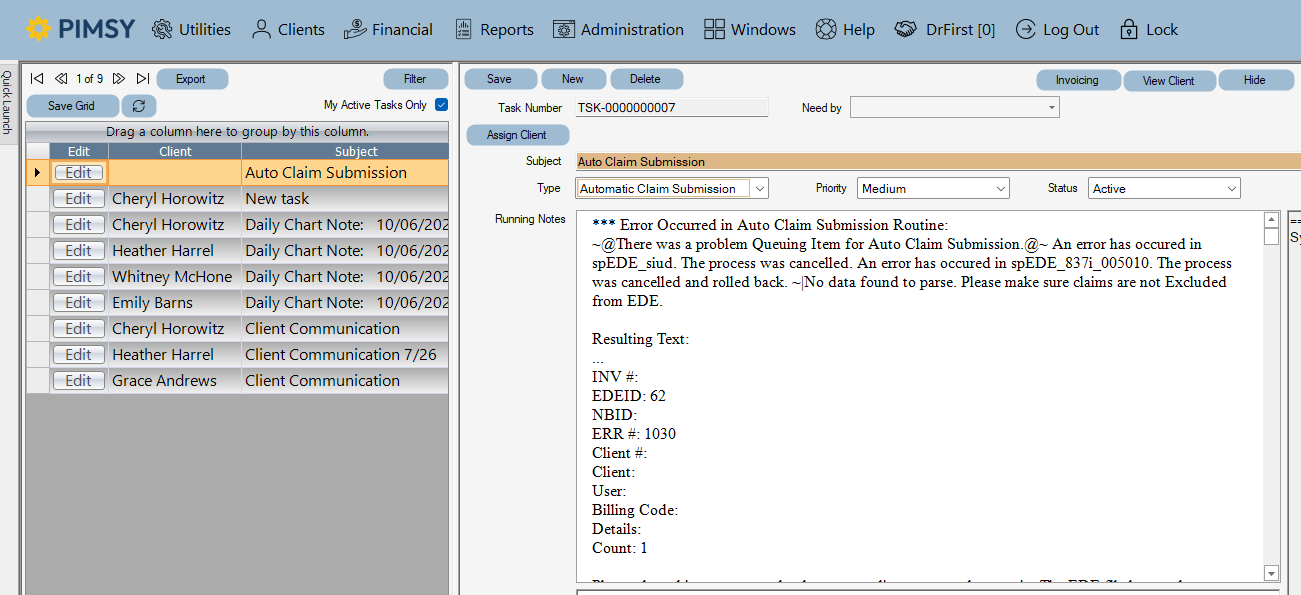Screen dimensions: 1301x595
Task: Uncheck My Active Tasks Only
Action: pyautogui.click(x=440, y=104)
